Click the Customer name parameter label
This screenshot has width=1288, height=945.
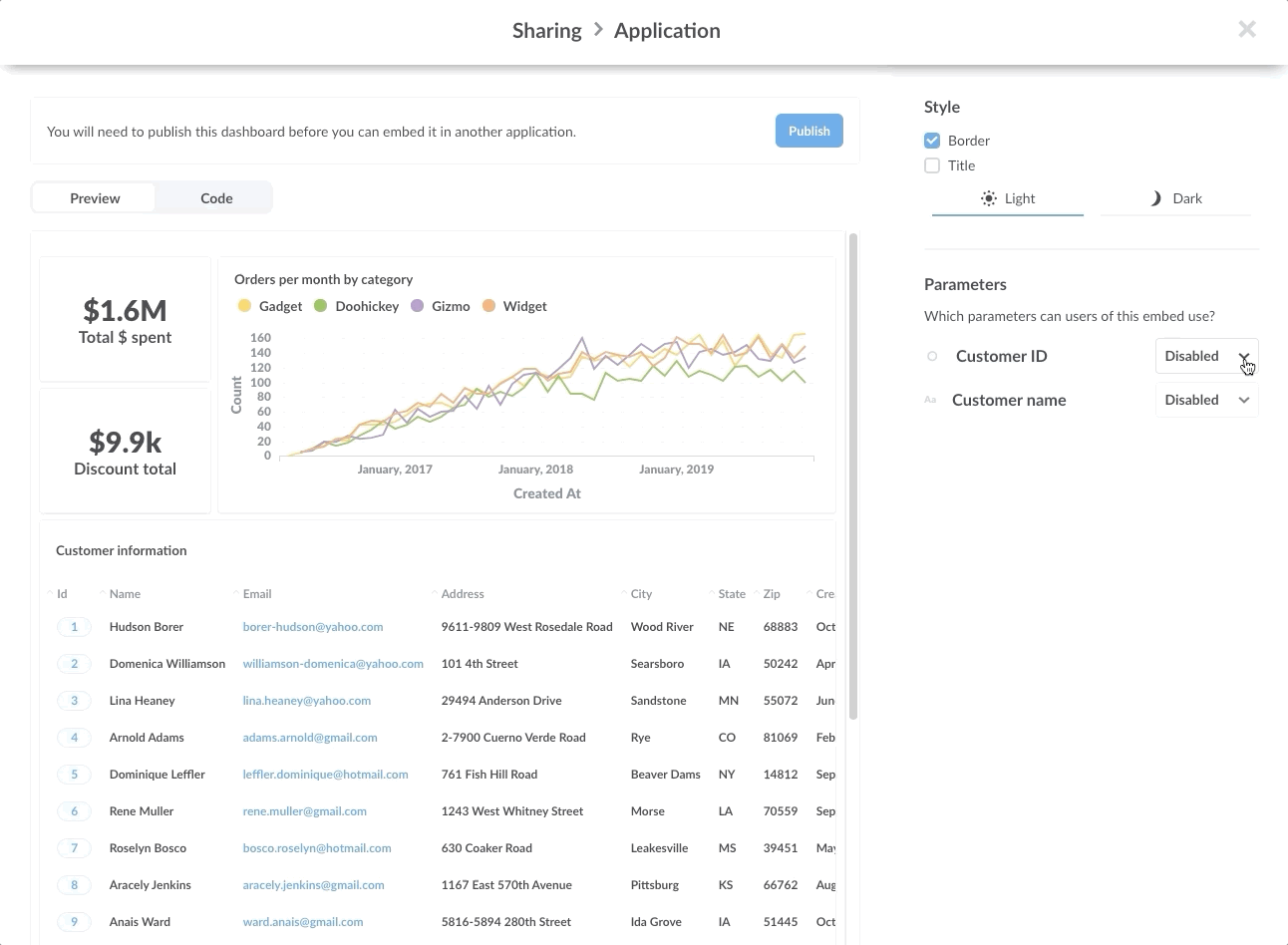(x=1009, y=400)
